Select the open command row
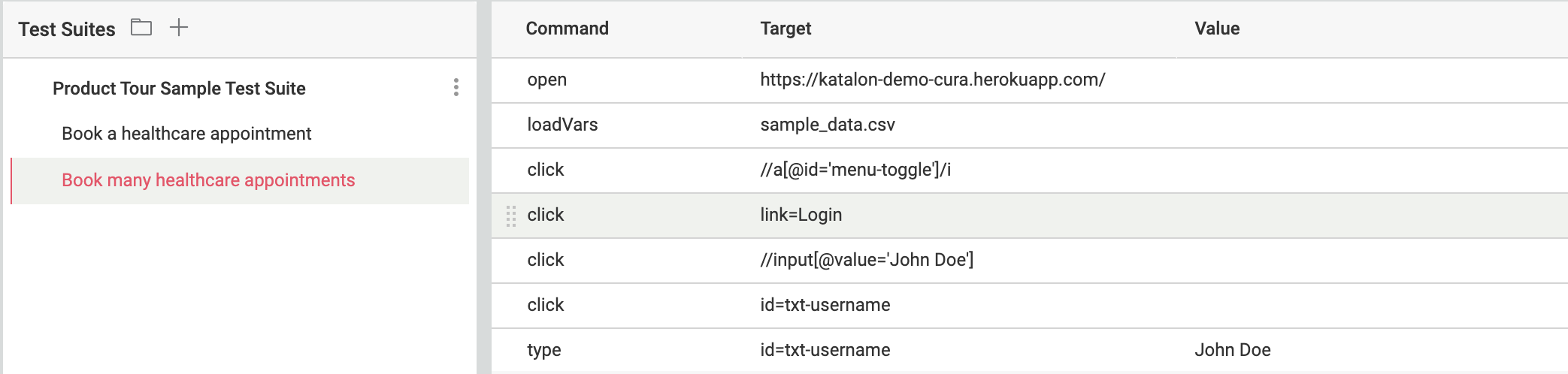The height and width of the screenshot is (374, 1568). 547,80
